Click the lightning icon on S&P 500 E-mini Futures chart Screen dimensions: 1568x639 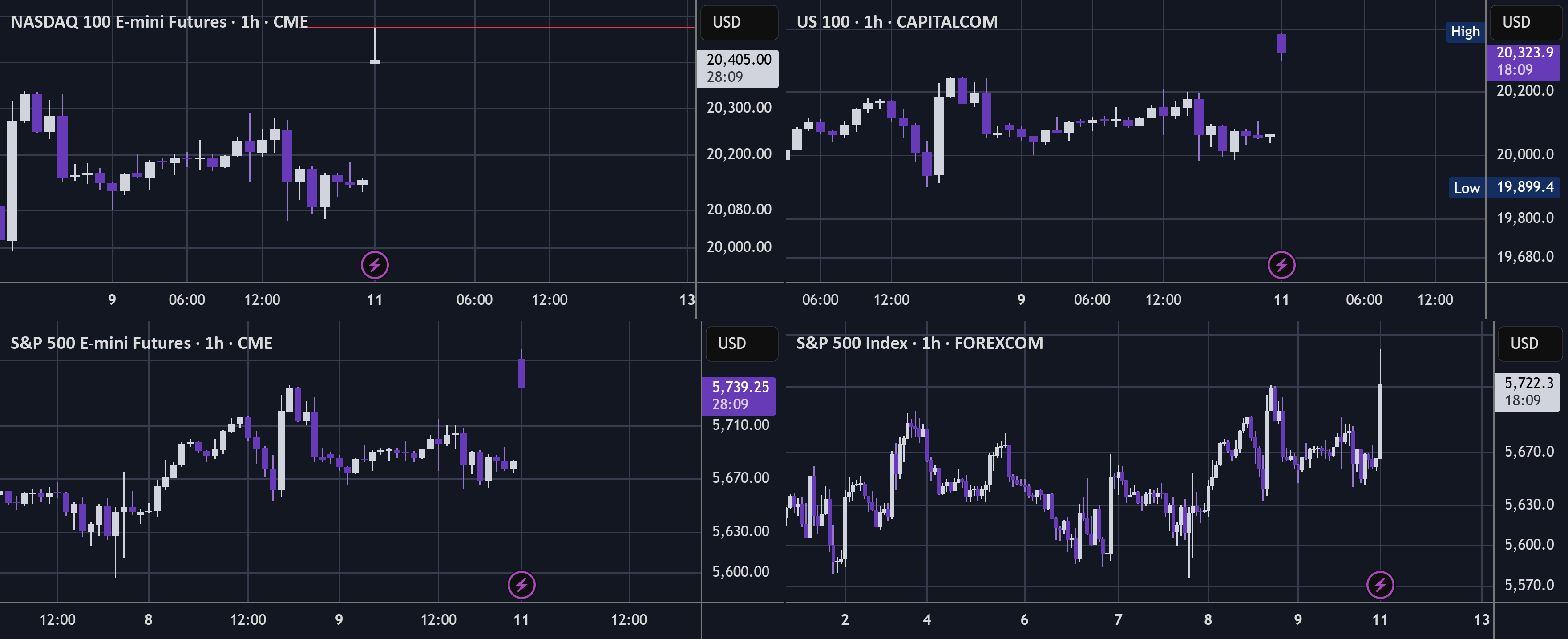(x=521, y=585)
